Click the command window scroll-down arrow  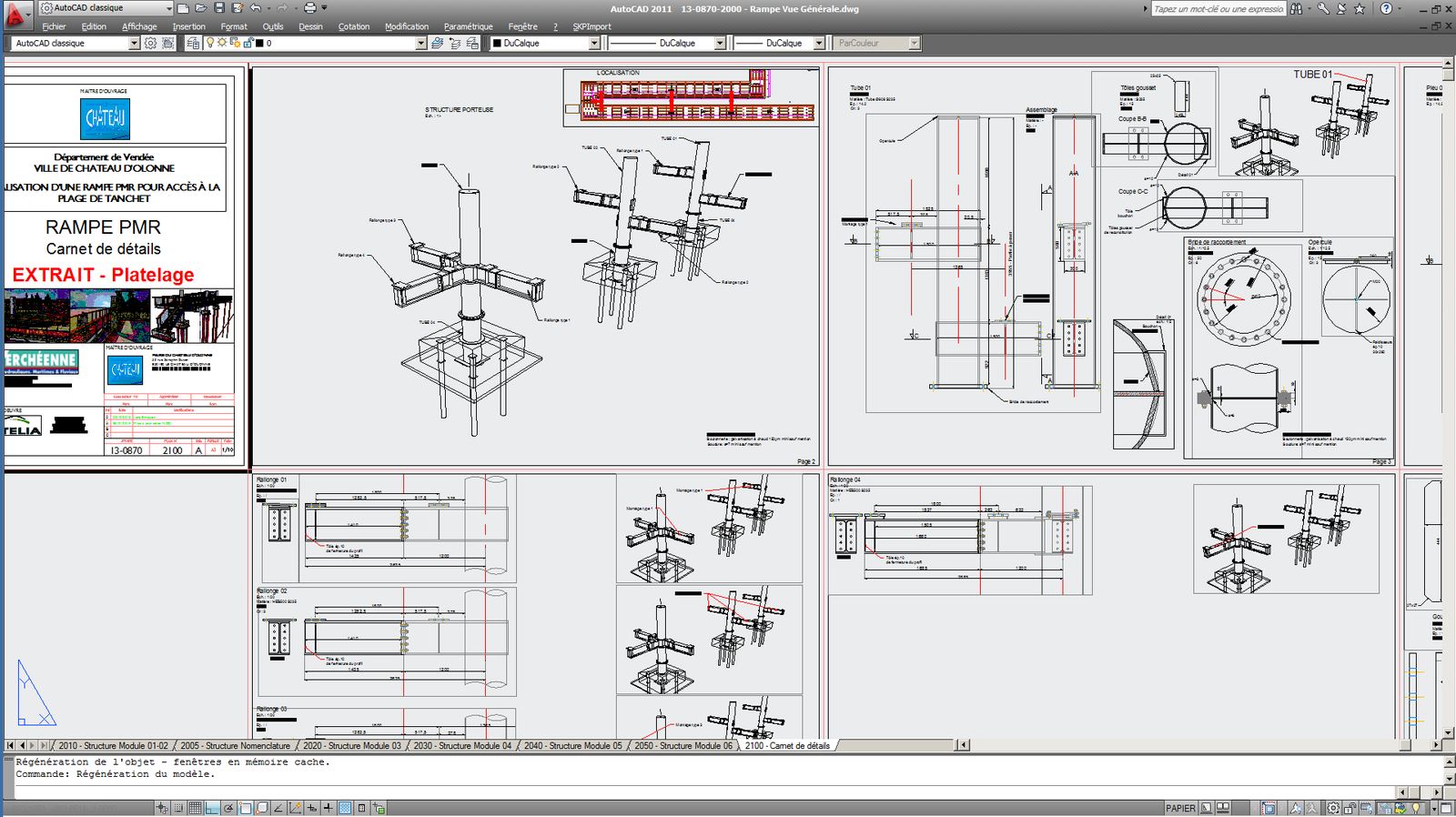[x=1450, y=780]
